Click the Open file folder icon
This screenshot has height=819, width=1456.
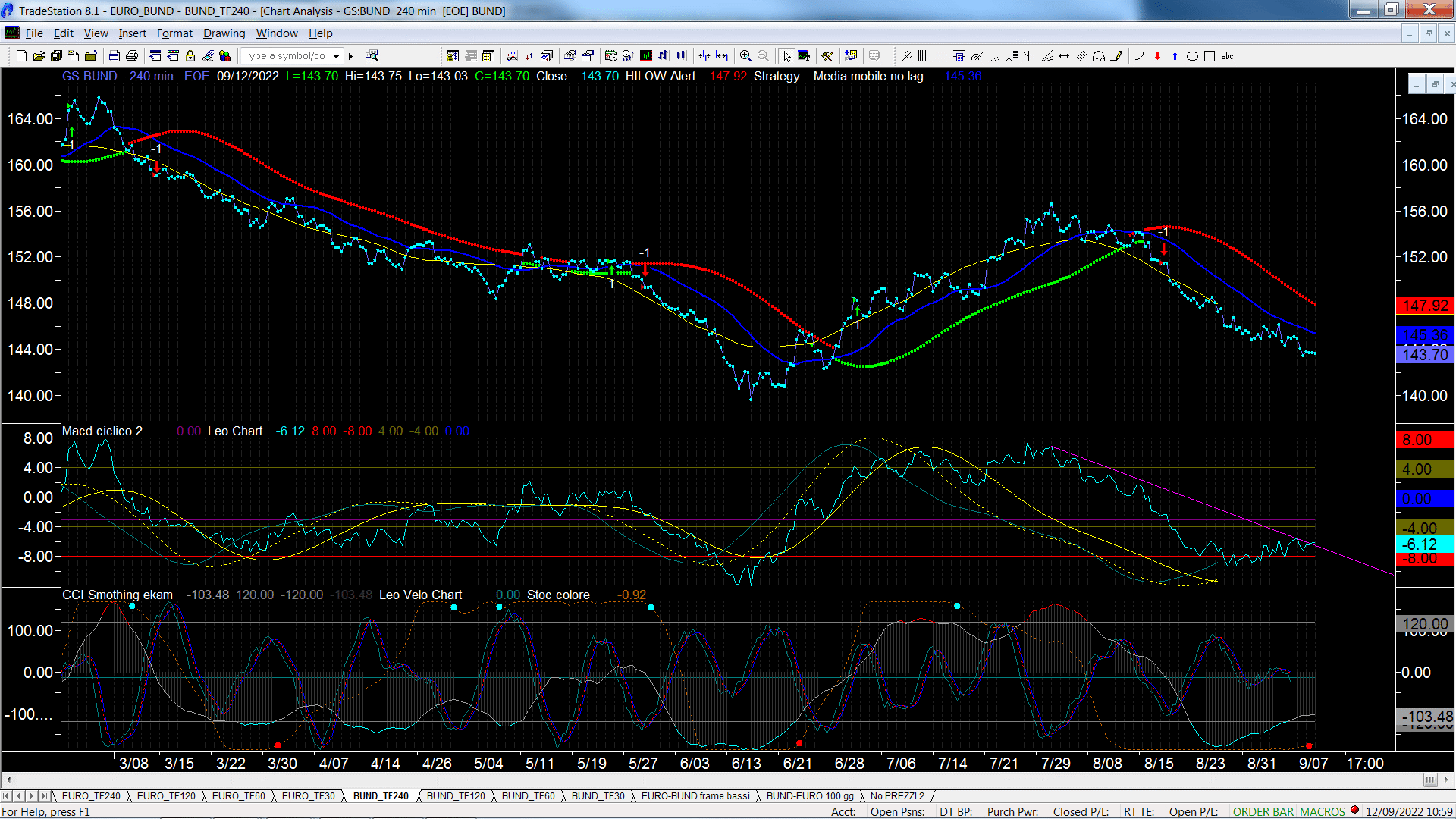[39, 55]
